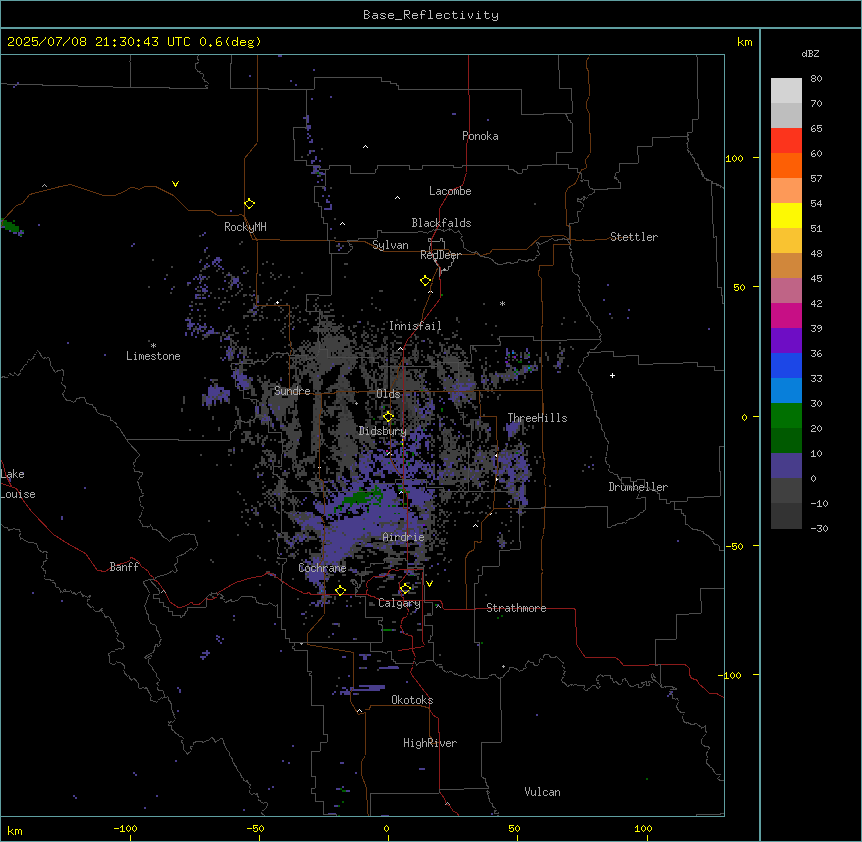862x842 pixels.
Task: Click the 50 tick label on the bottom axis
Action: [x=514, y=828]
